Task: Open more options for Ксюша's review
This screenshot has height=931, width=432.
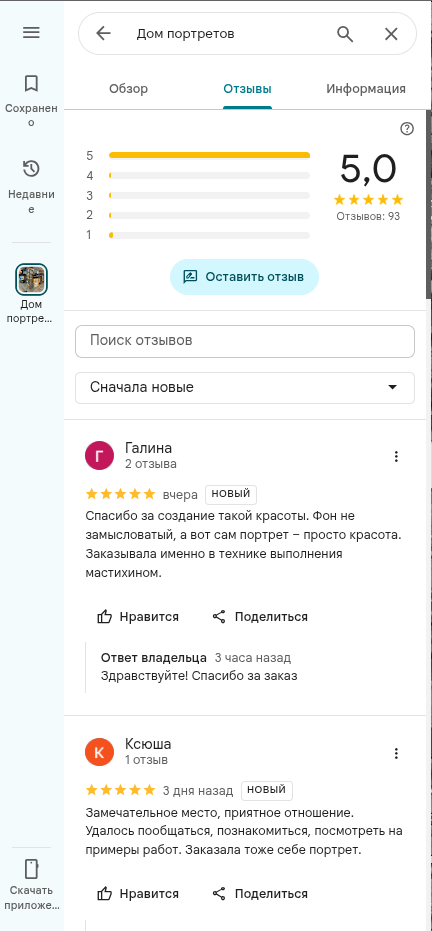Action: click(x=396, y=753)
